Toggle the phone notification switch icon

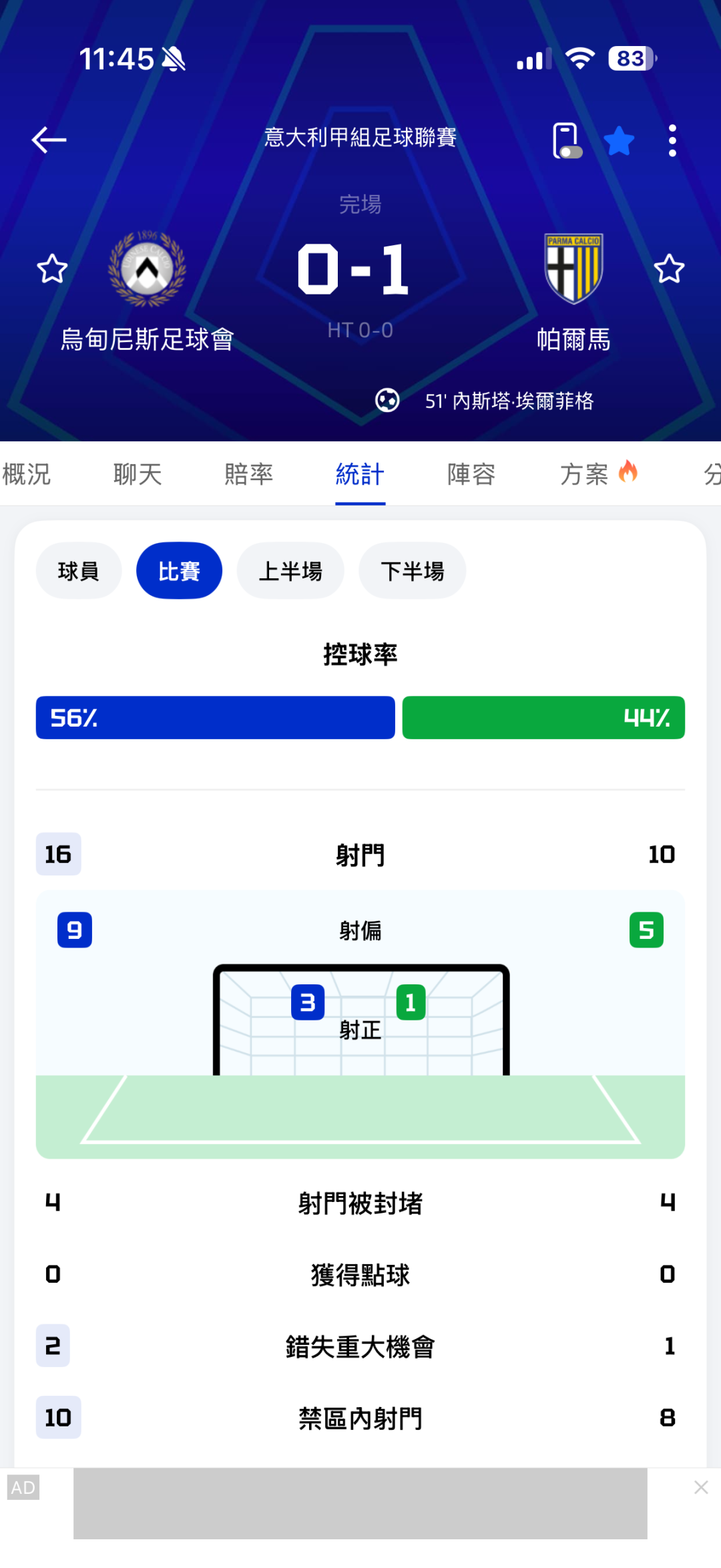[566, 140]
